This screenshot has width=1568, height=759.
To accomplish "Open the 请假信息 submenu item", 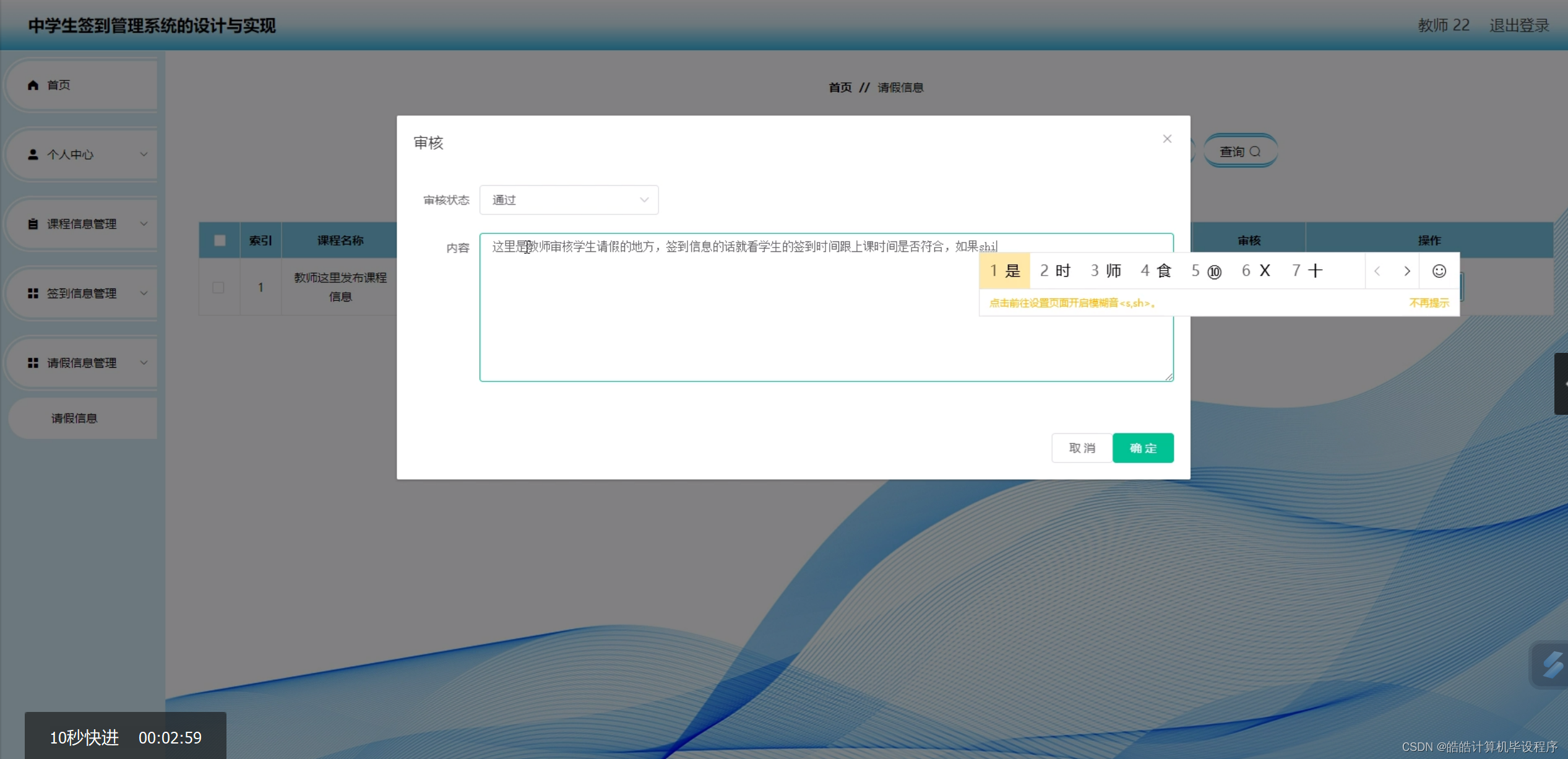I will (74, 419).
